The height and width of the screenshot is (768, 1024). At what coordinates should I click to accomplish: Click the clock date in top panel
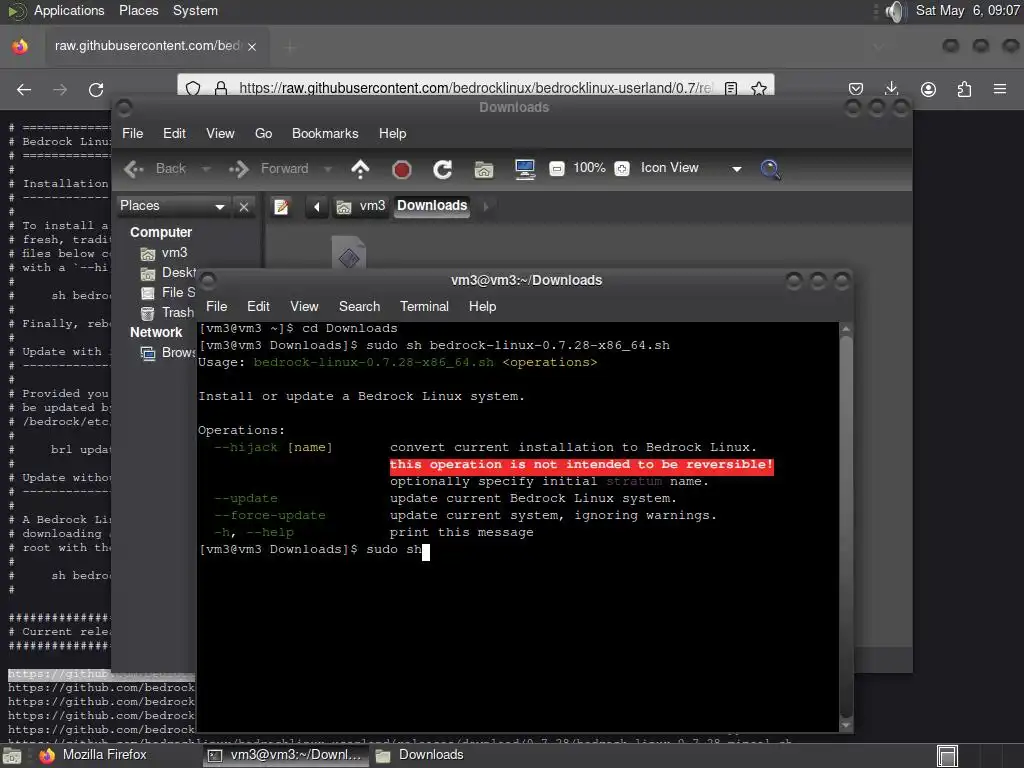click(967, 10)
